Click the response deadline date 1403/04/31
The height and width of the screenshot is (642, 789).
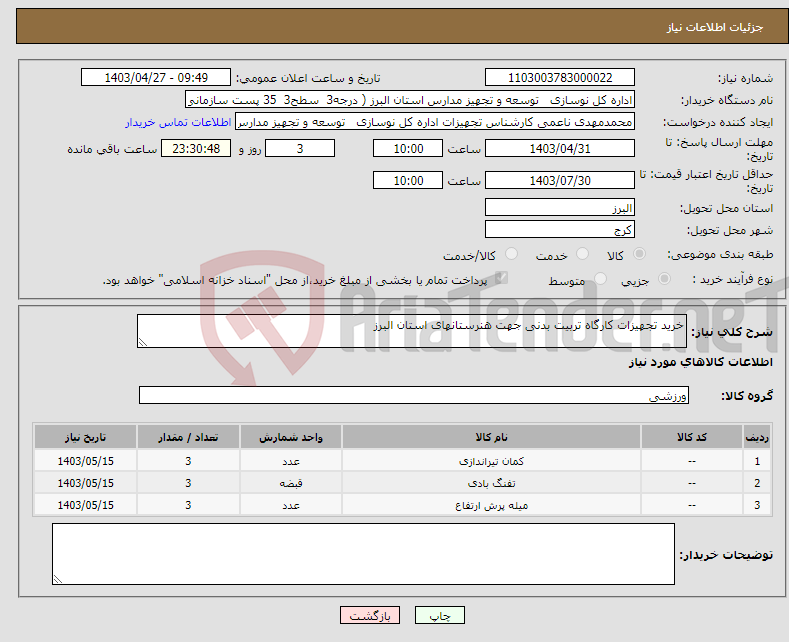[560, 148]
